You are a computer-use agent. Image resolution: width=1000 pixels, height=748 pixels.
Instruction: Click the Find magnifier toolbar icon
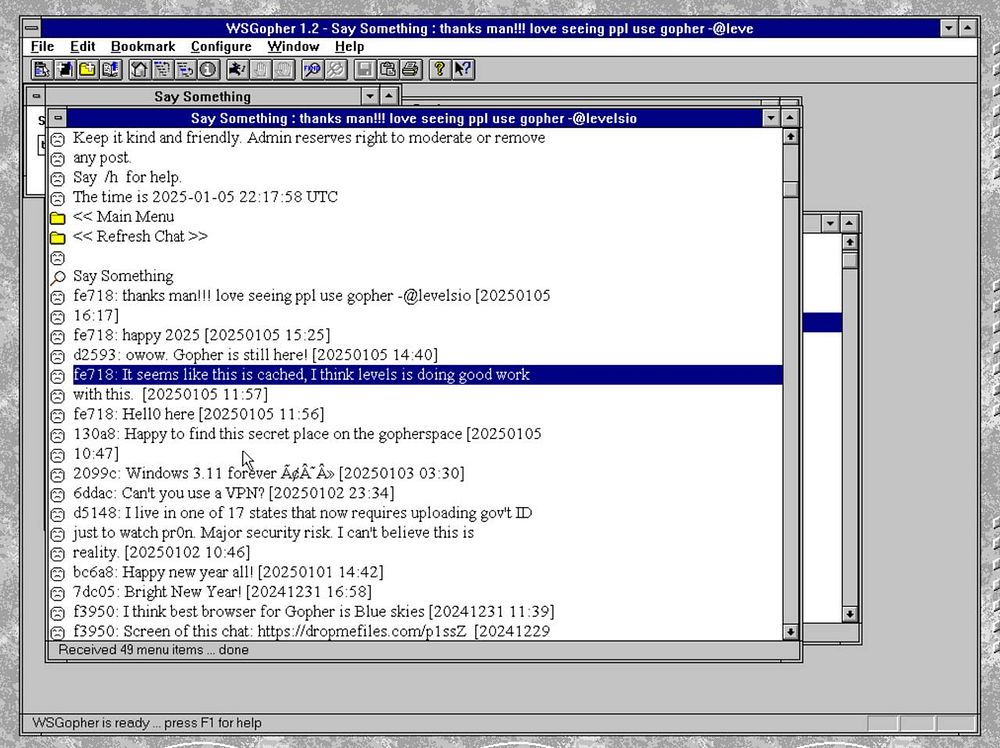pos(312,70)
